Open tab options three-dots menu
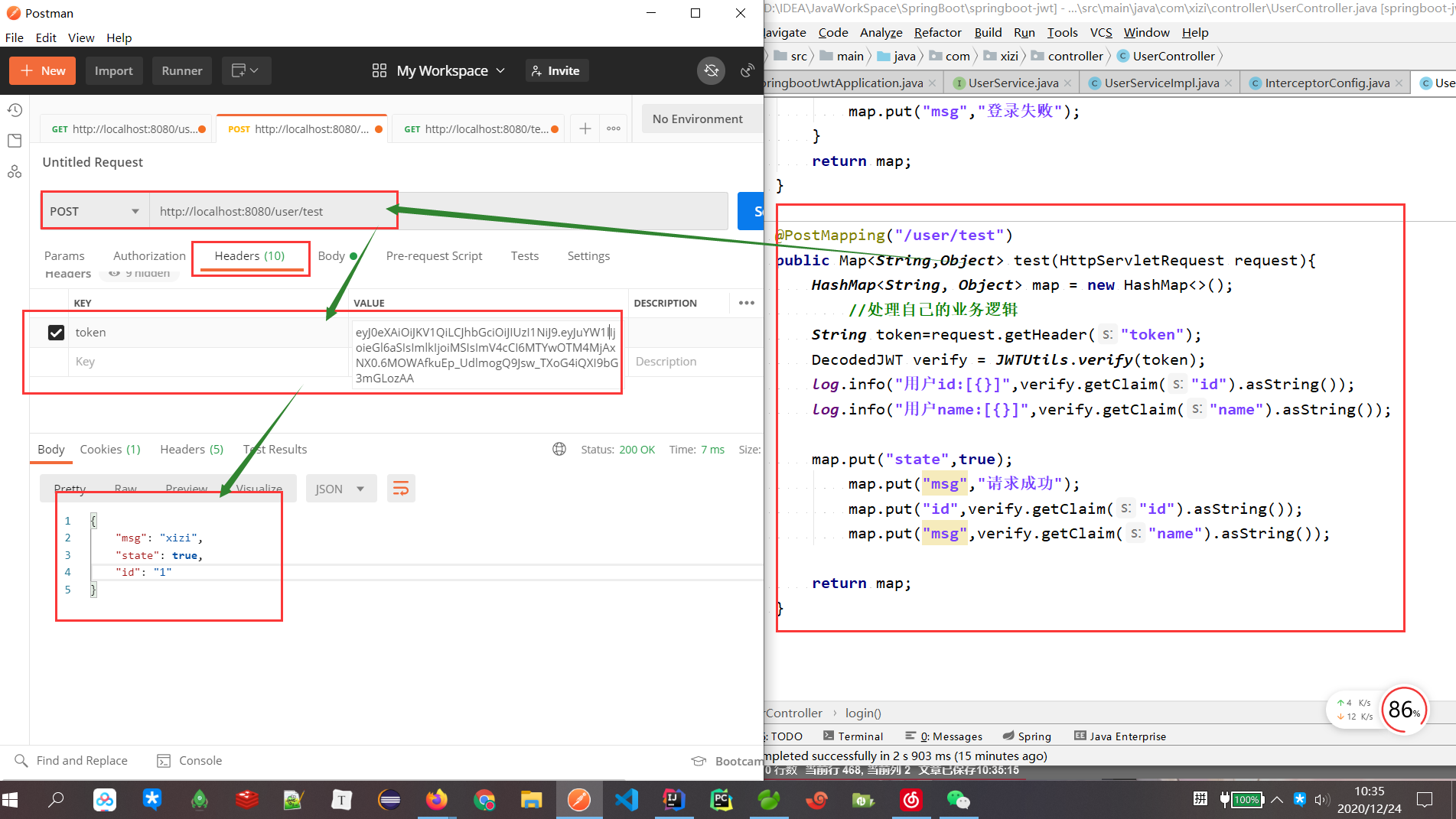Viewport: 1456px width, 819px height. click(x=614, y=128)
